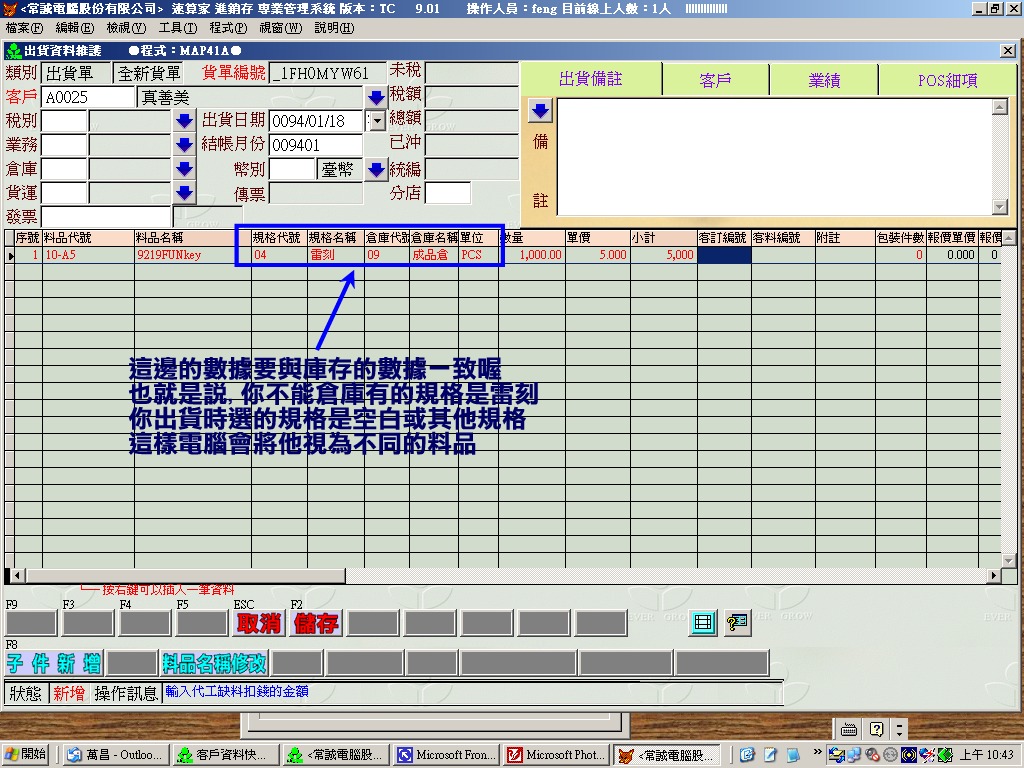1024x768 pixels.
Task: Click the help question-mark icon in bottom toolbar
Action: click(737, 623)
